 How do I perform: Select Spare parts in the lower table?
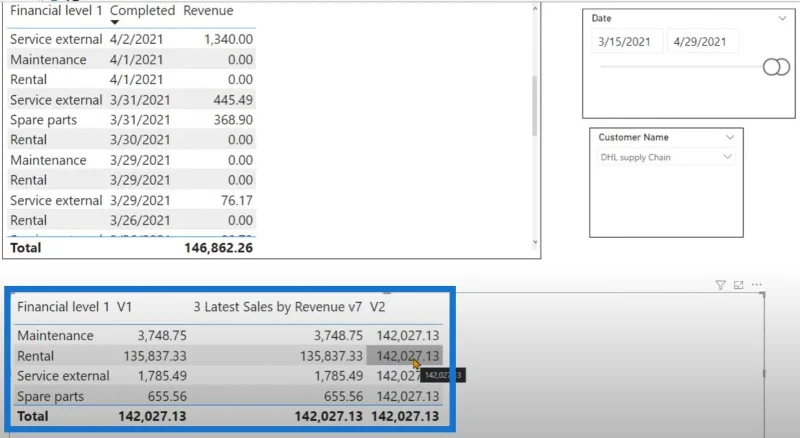51,396
